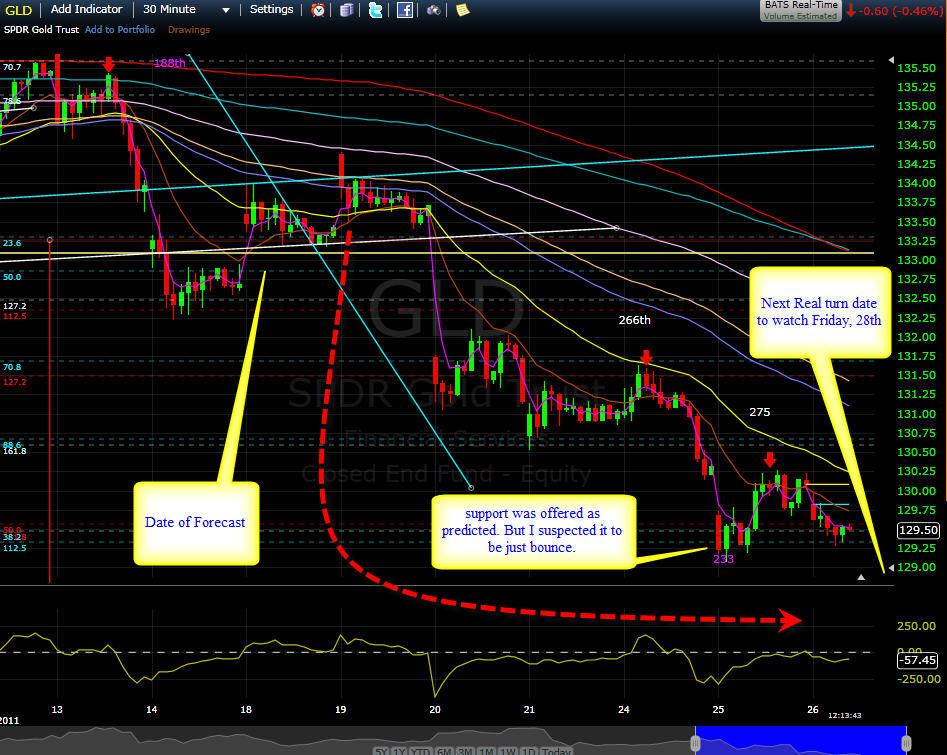Click the camera snapshot icon
The width and height of the screenshot is (947, 755).
[x=434, y=10]
